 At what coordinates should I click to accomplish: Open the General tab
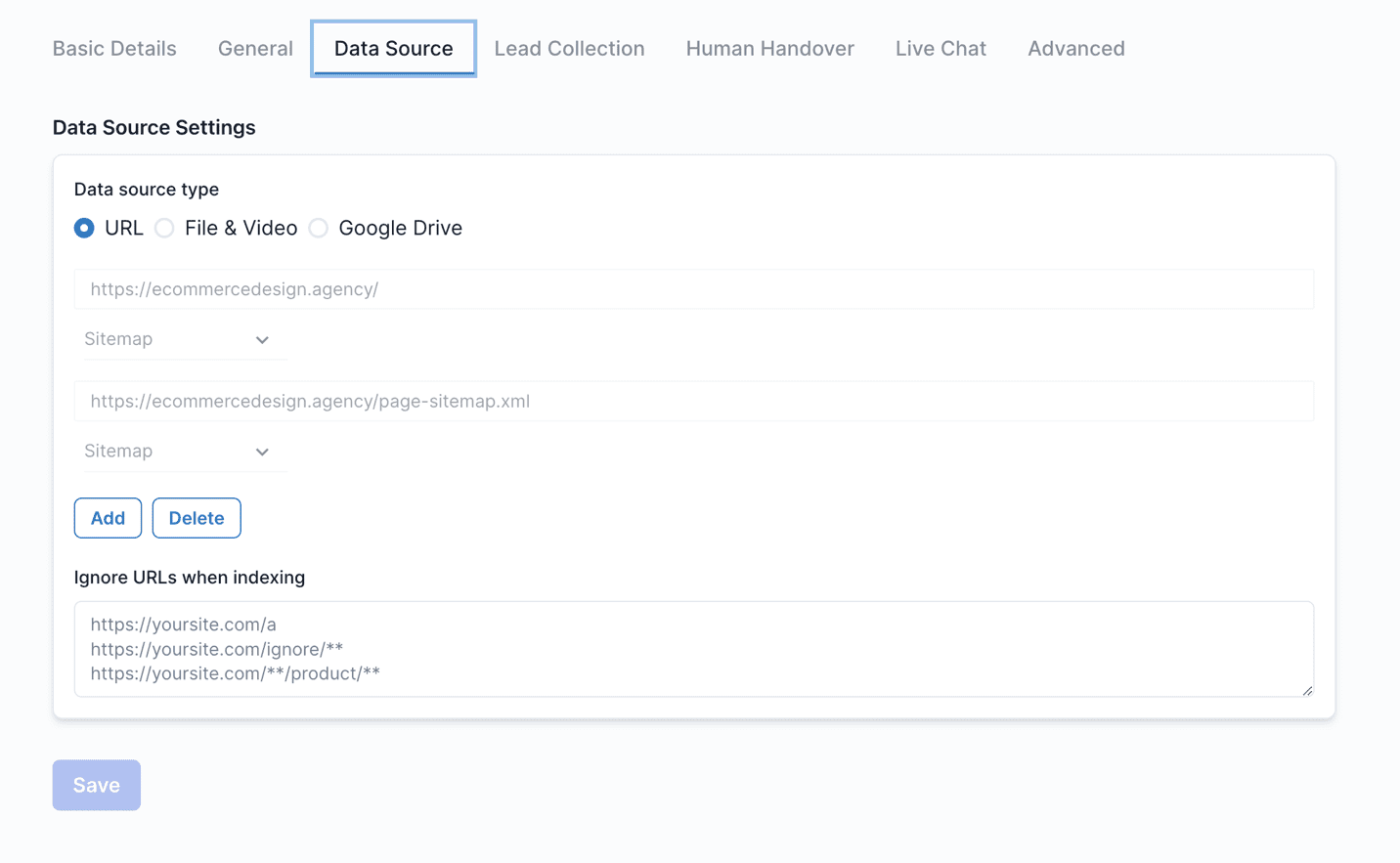coord(255,49)
